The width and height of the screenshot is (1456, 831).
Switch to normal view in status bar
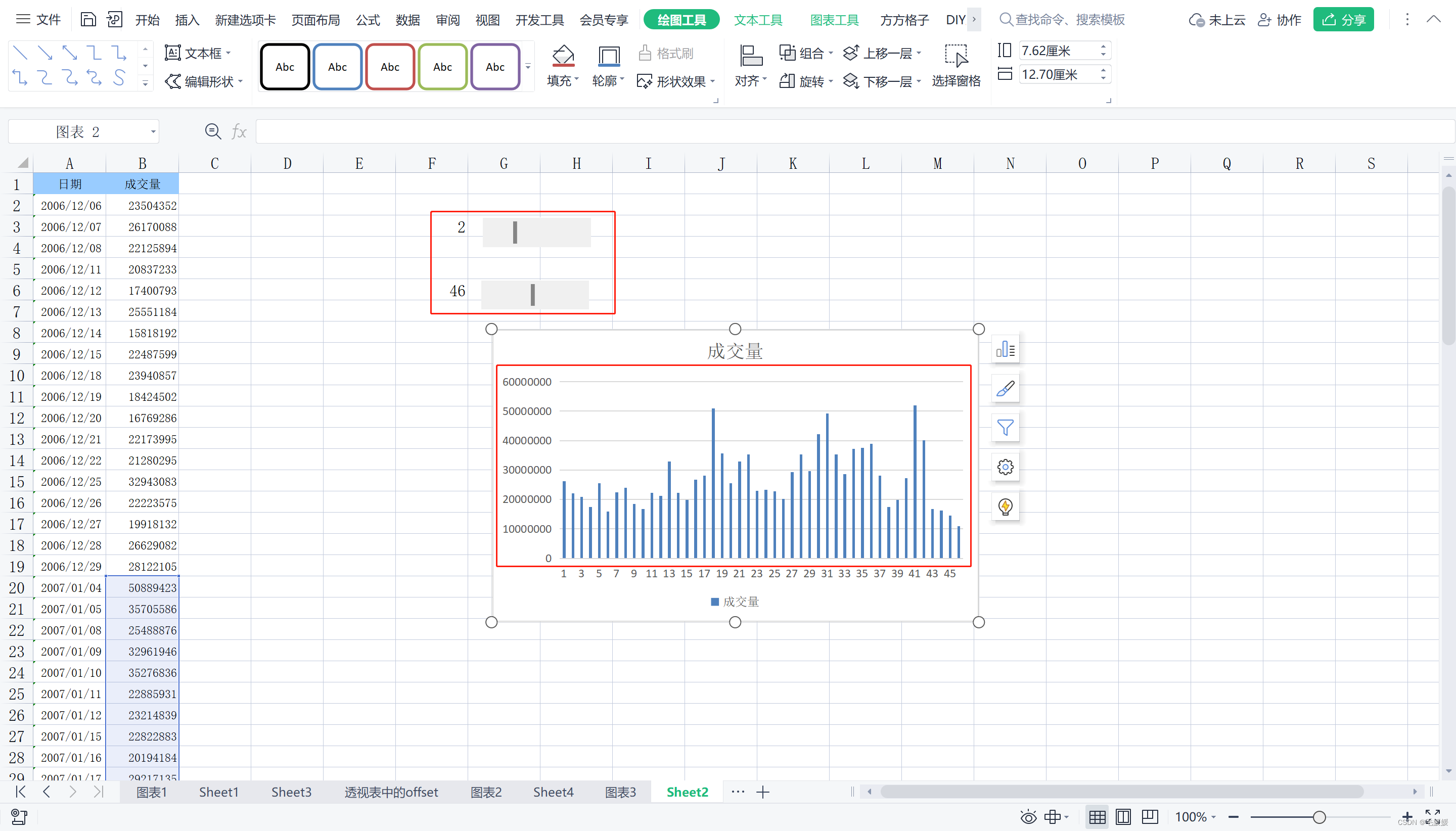pos(1097,817)
